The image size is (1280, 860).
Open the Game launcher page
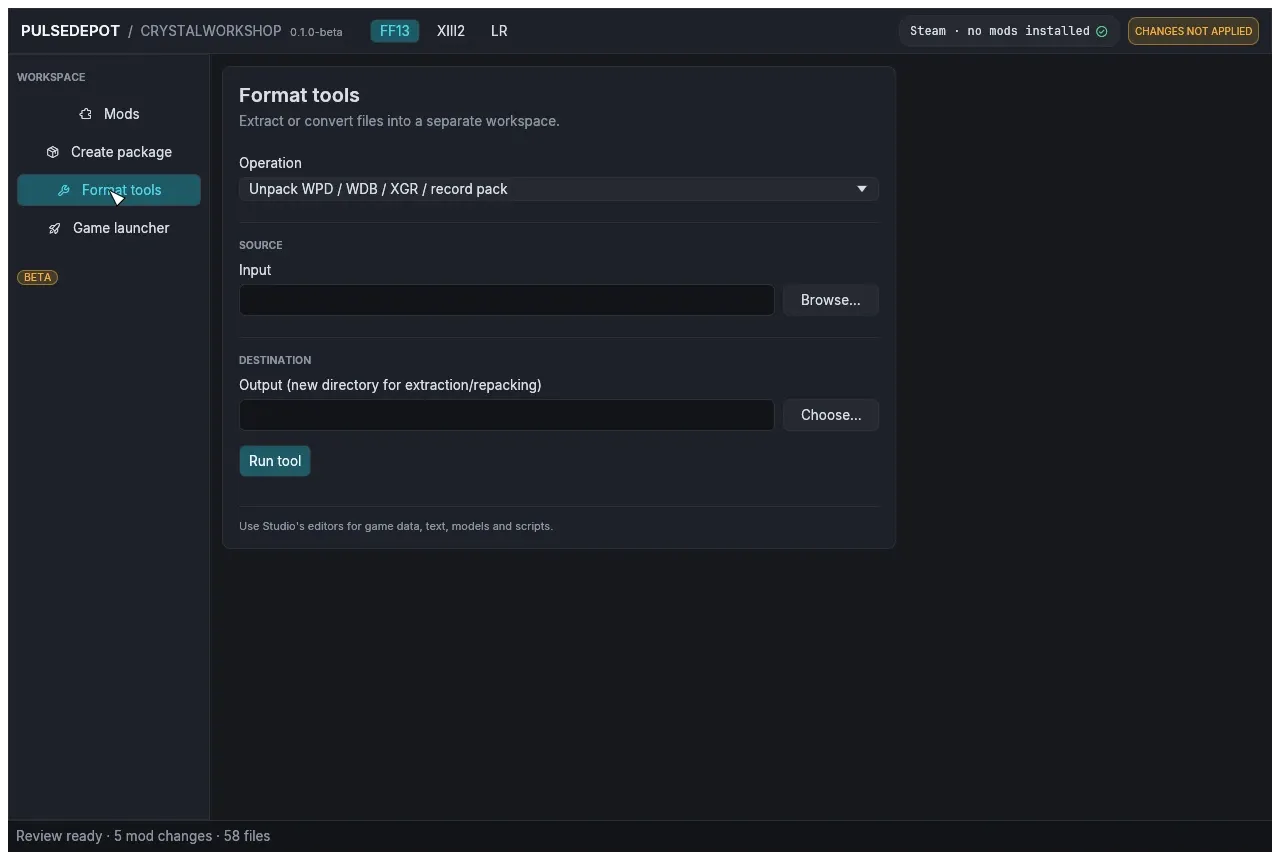point(109,228)
